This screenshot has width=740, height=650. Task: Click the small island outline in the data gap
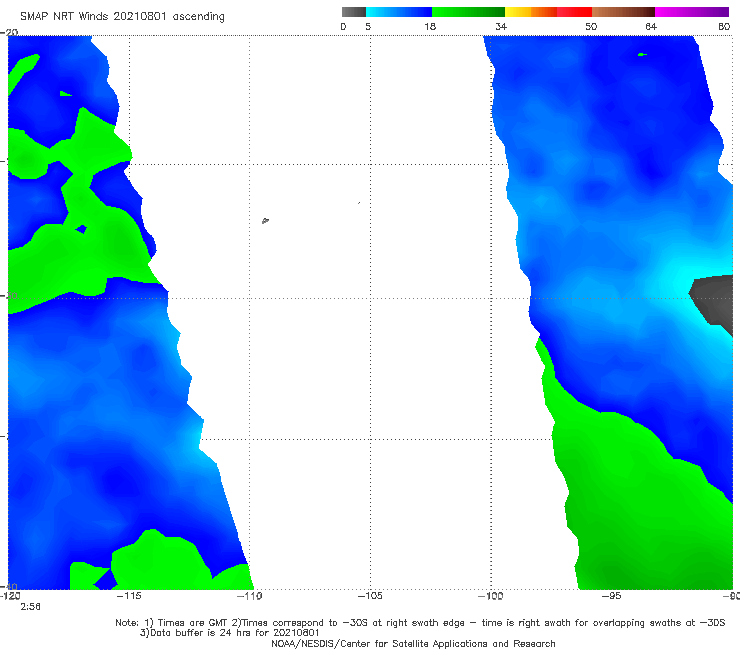[265, 220]
